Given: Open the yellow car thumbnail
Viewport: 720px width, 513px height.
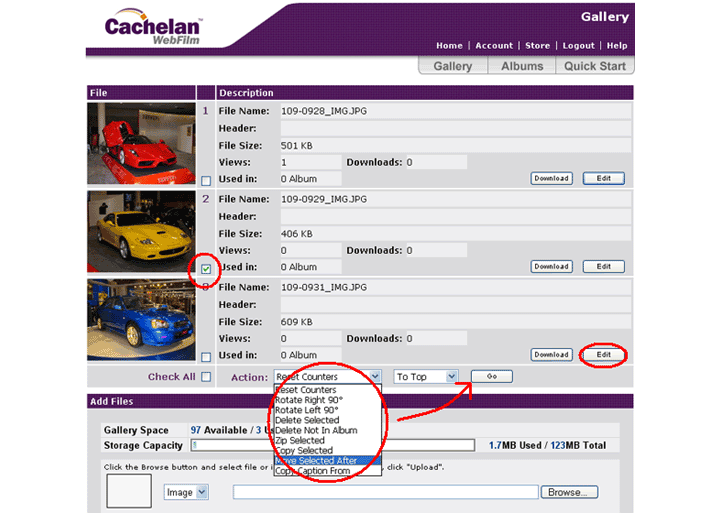Looking at the screenshot, I should tap(140, 232).
